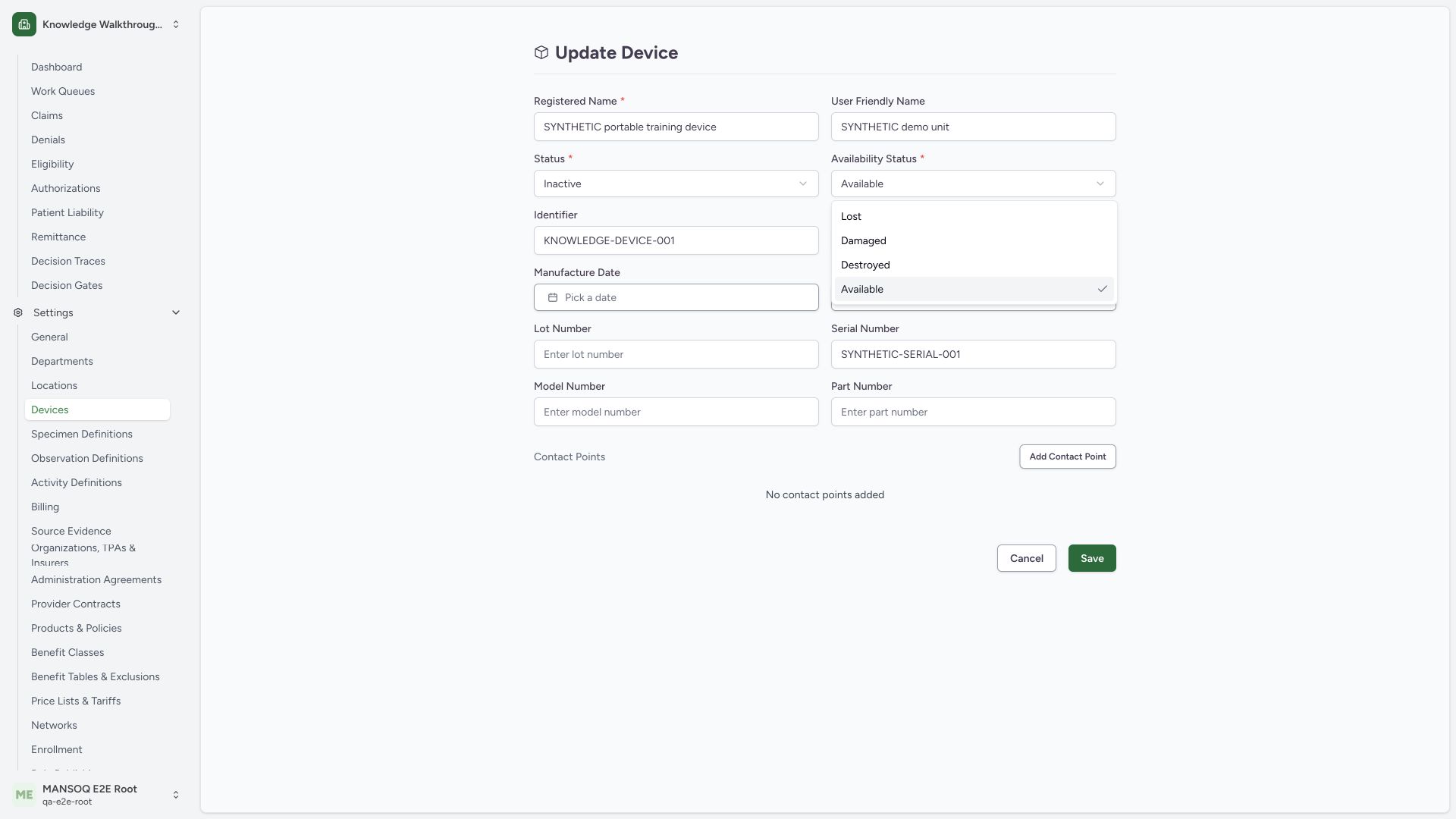Select the Destroyed option
The image size is (1456, 819).
tap(974, 265)
